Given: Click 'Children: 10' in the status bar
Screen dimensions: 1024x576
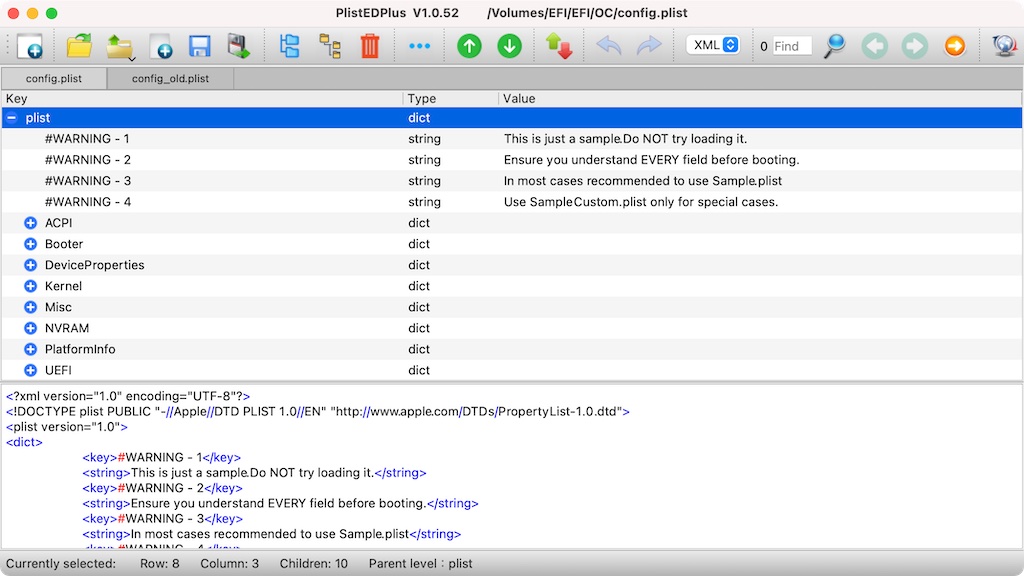Looking at the screenshot, I should 313,564.
